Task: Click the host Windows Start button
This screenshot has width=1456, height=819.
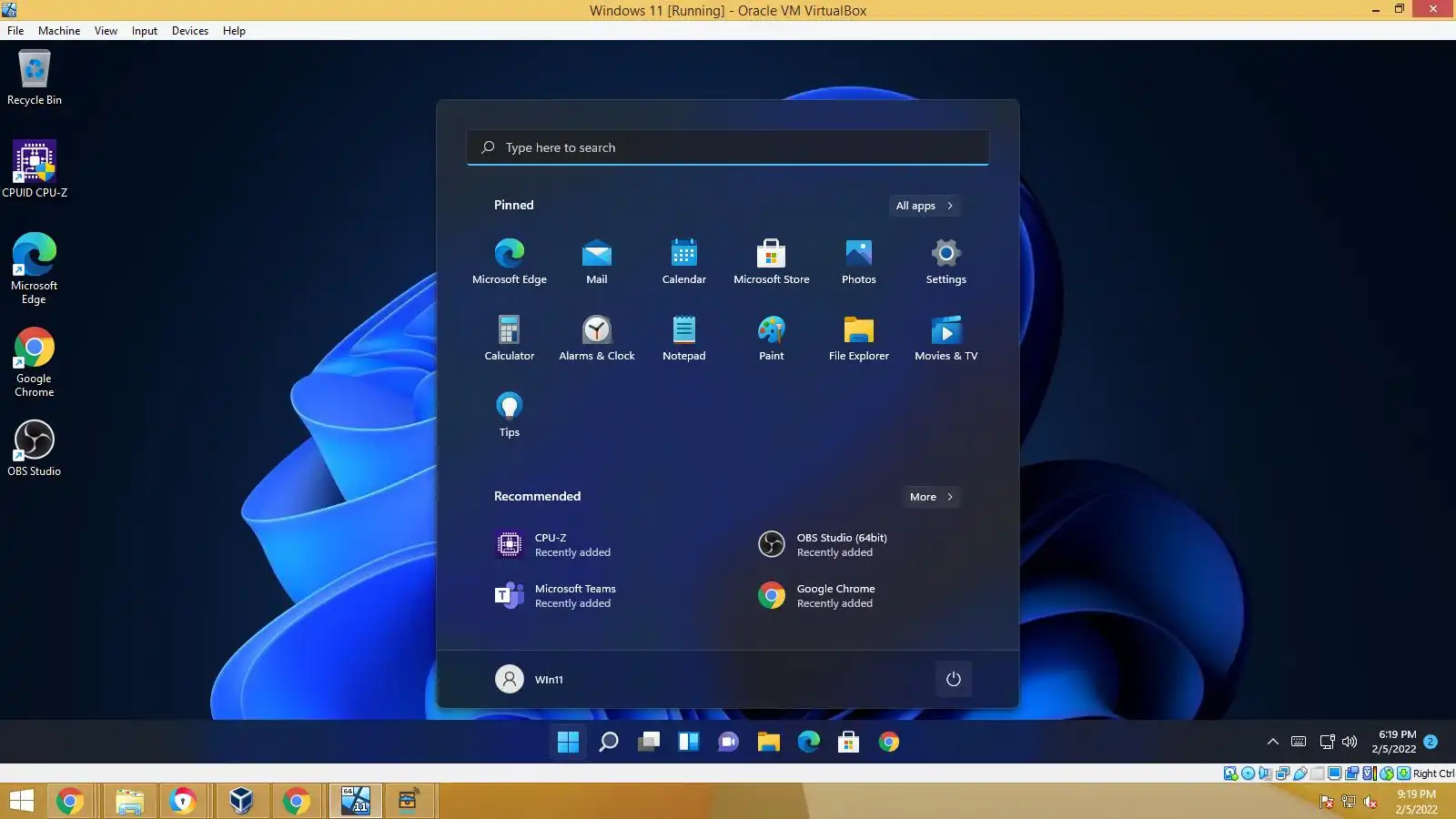Action: pos(21,801)
